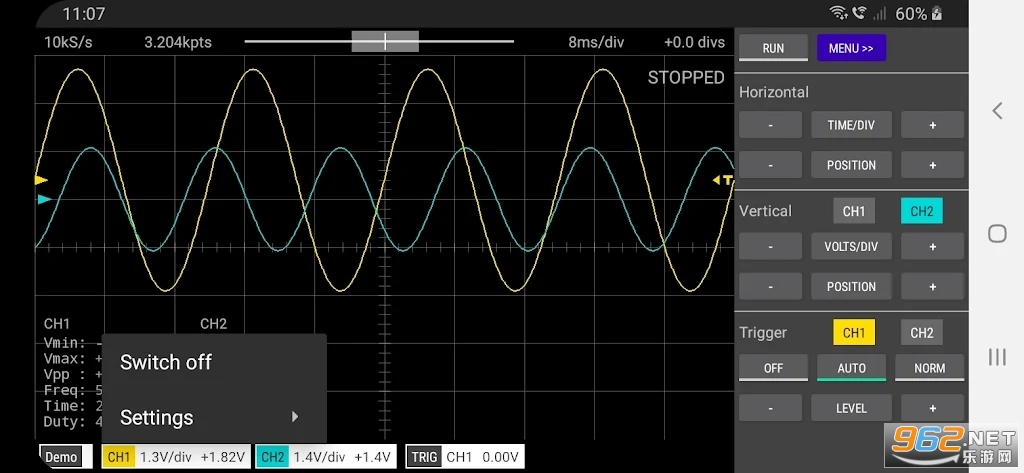Tap the cellular signal strength icon
The width and height of the screenshot is (1024, 473).
coord(880,13)
